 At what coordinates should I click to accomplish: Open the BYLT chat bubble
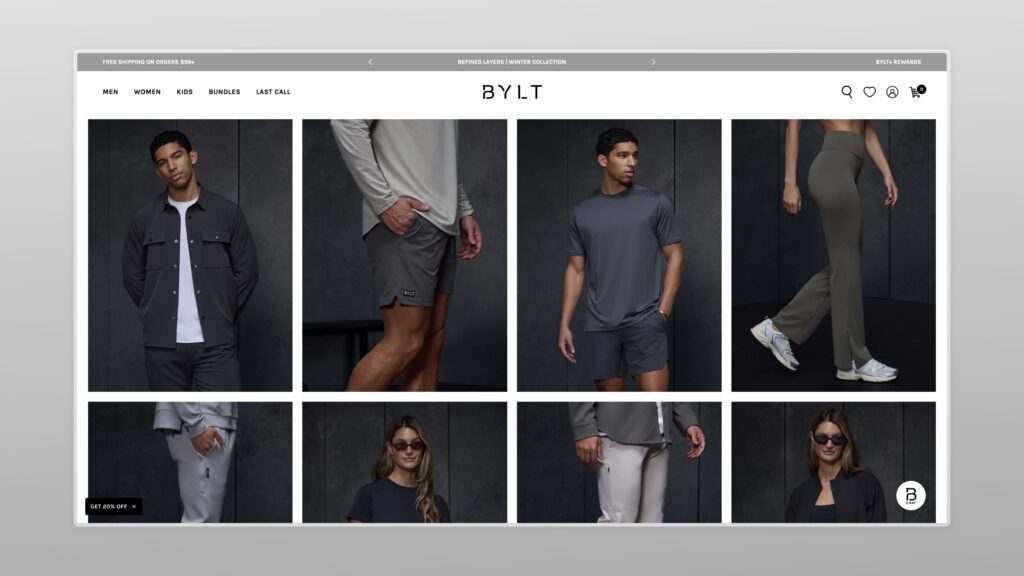pos(910,496)
